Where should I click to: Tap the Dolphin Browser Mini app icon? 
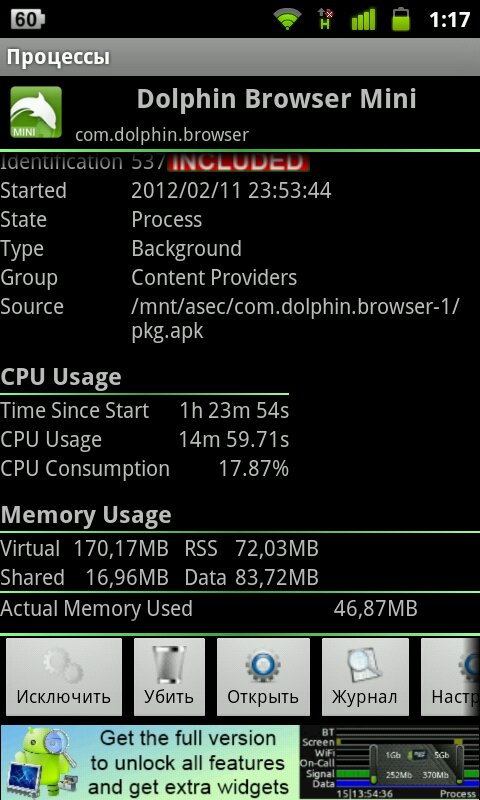tap(36, 112)
